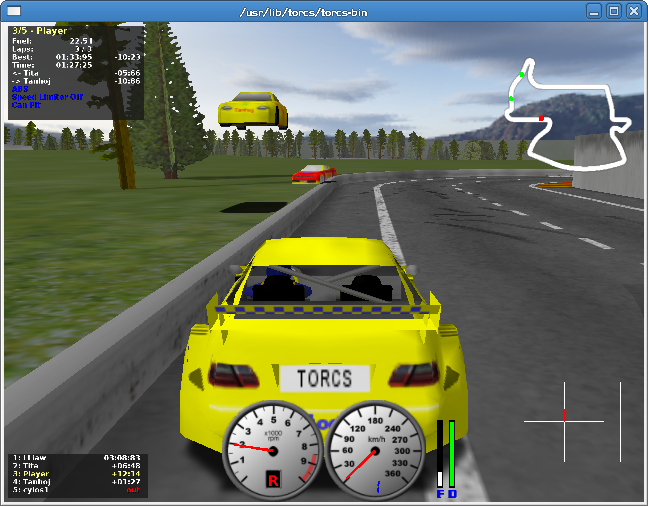
Task: Click the '3/5 - Player' header
Action: pos(40,31)
